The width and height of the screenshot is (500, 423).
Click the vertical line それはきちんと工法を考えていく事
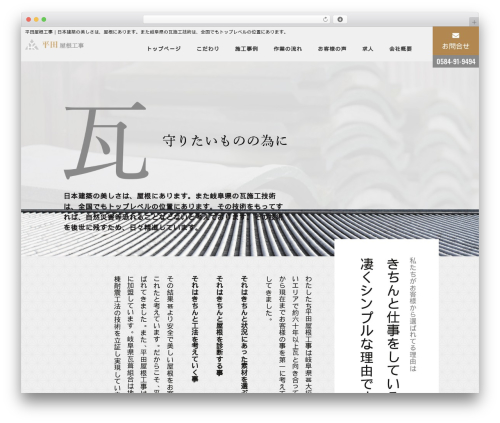click(195, 329)
